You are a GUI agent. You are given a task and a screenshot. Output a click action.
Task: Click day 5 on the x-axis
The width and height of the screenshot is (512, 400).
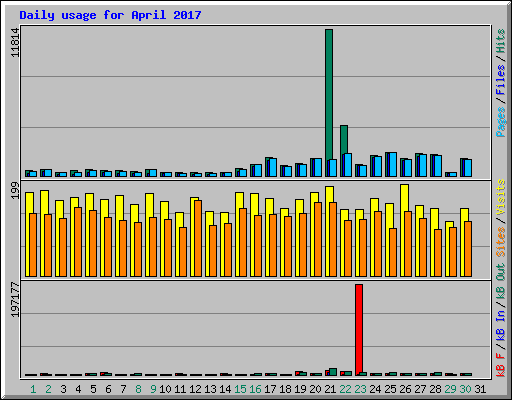(93, 389)
